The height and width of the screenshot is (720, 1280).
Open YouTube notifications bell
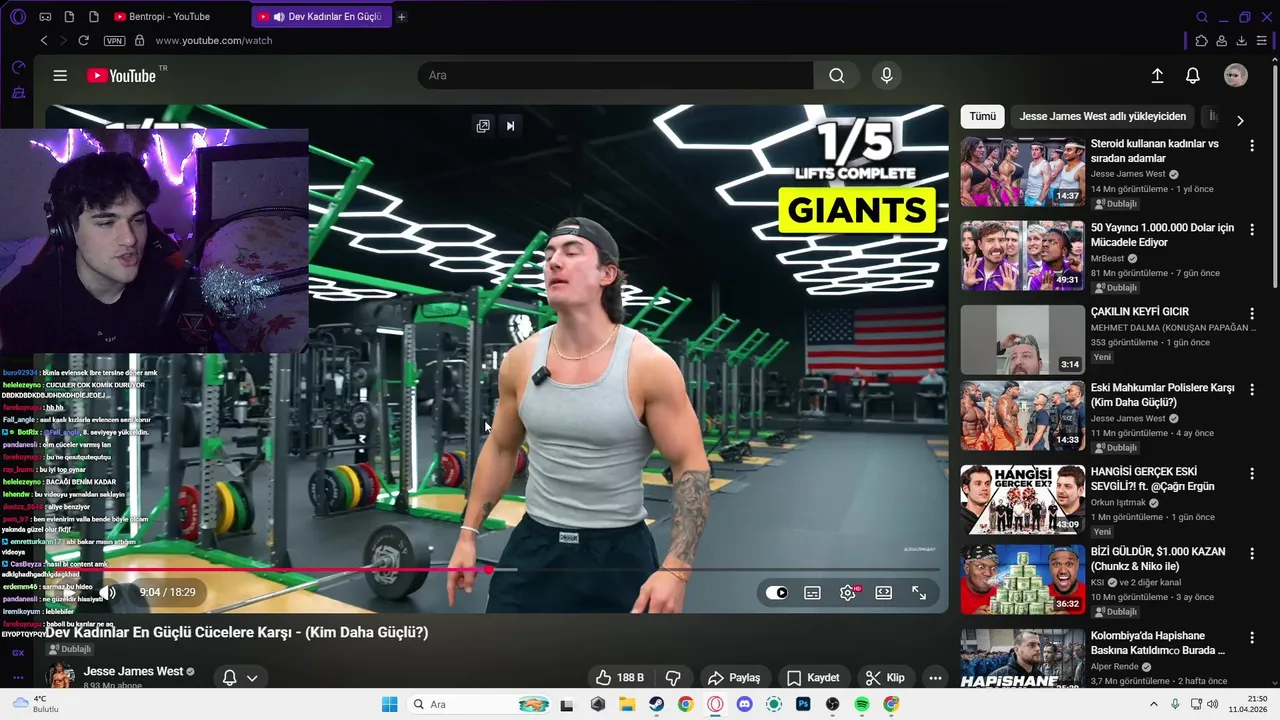tap(1193, 76)
